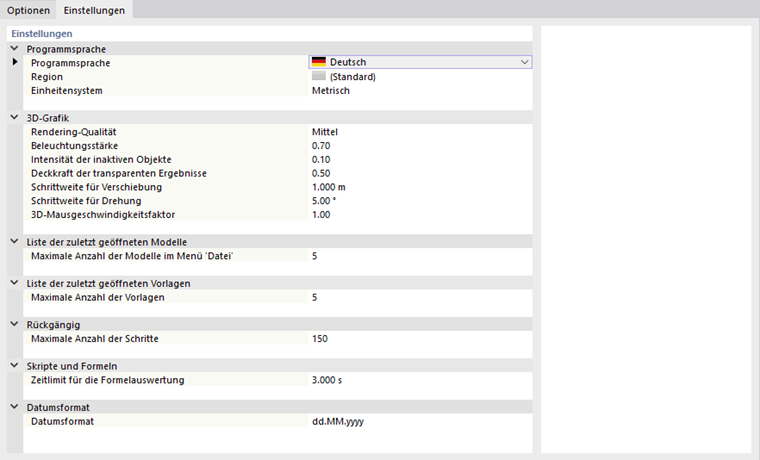Collapse the Datumsformat section

point(15,407)
